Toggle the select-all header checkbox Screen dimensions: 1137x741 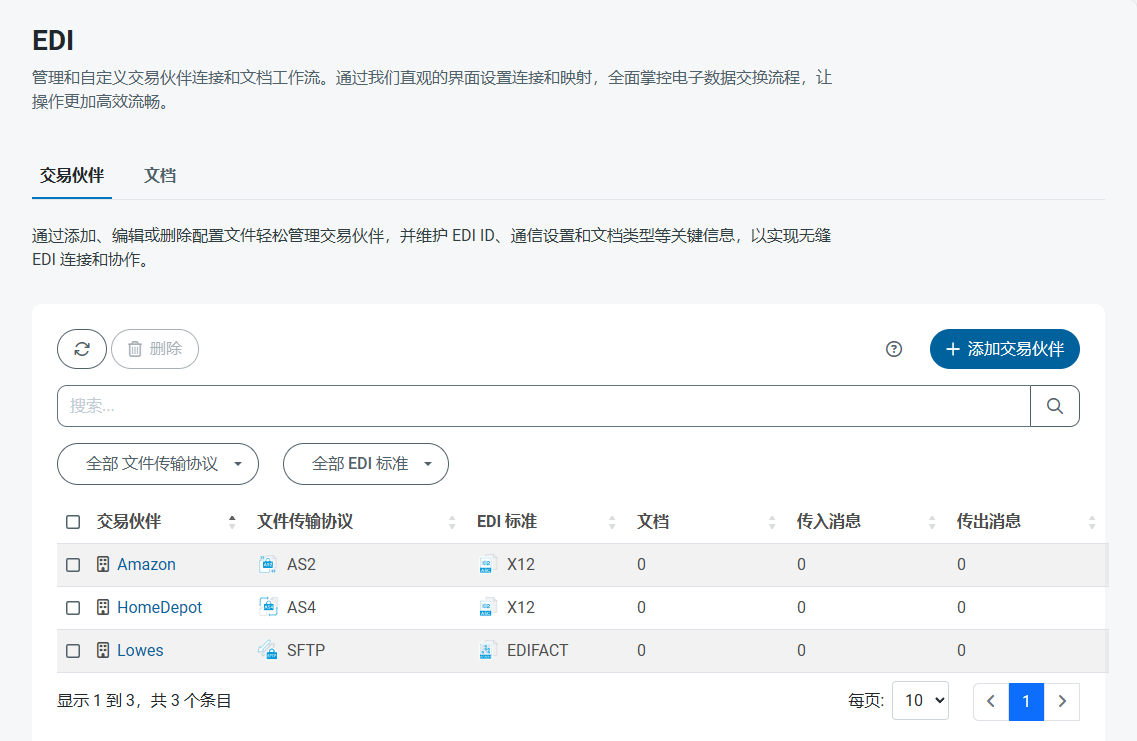click(73, 522)
